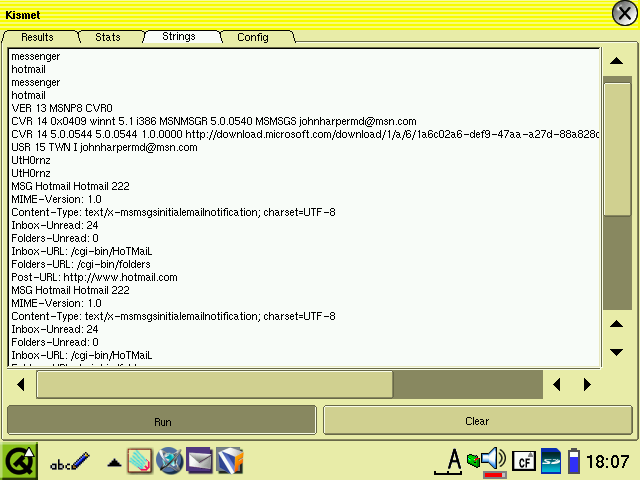
Task: Click the vertical scrollbar top up arrow
Action: coord(617,61)
